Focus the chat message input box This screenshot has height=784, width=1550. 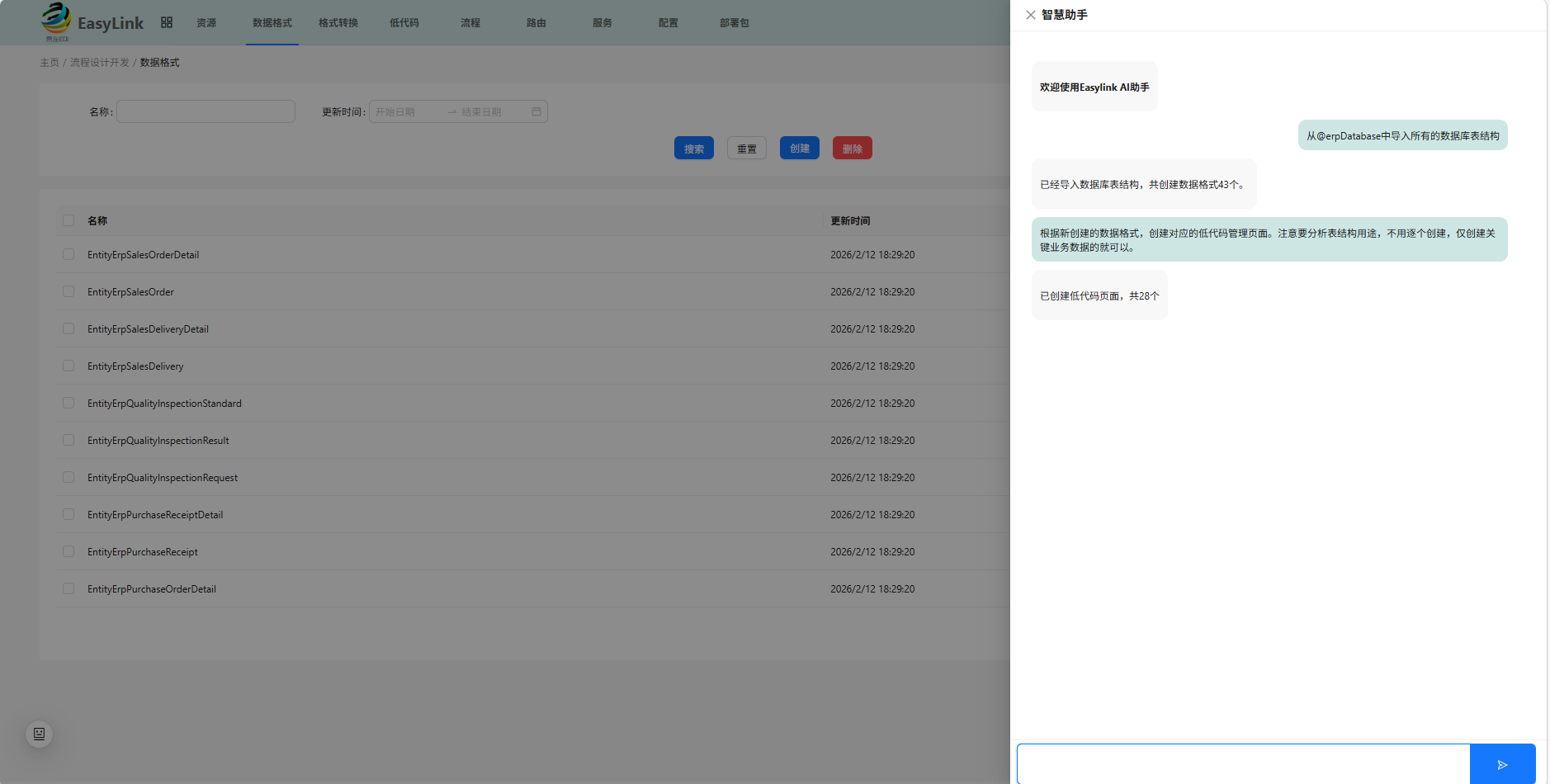(1243, 765)
